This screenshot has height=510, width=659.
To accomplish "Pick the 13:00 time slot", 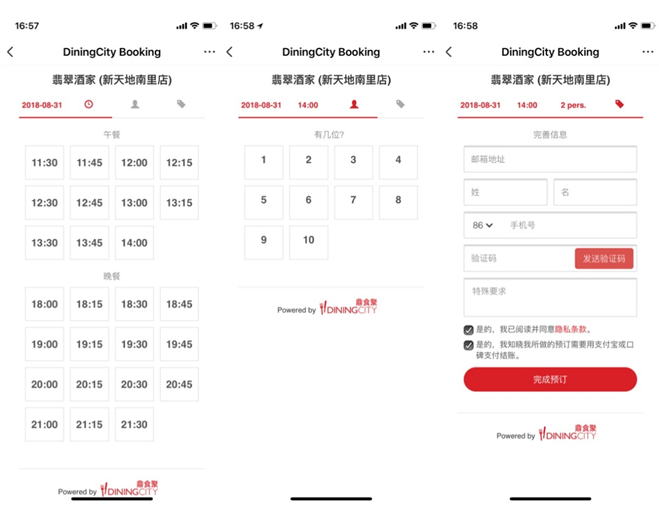I will coord(134,203).
